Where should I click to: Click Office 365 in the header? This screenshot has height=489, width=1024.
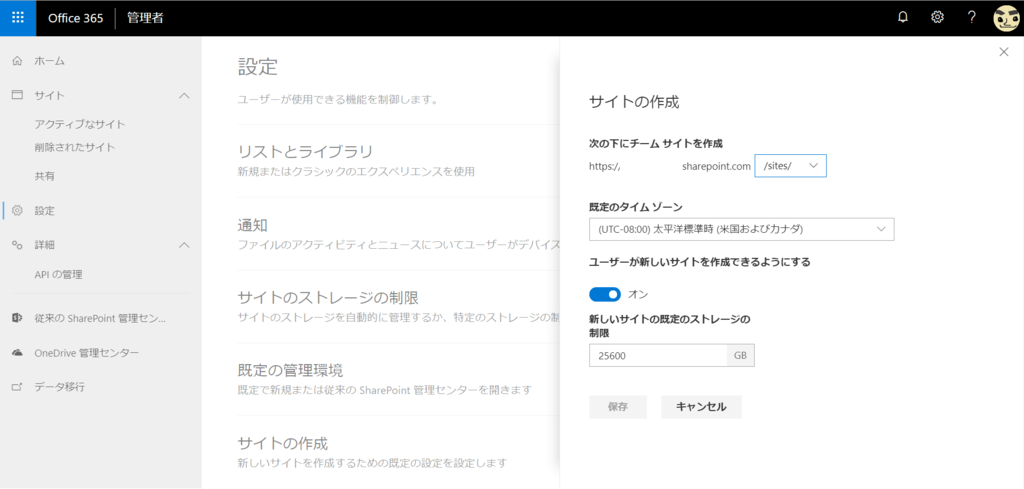coord(75,18)
